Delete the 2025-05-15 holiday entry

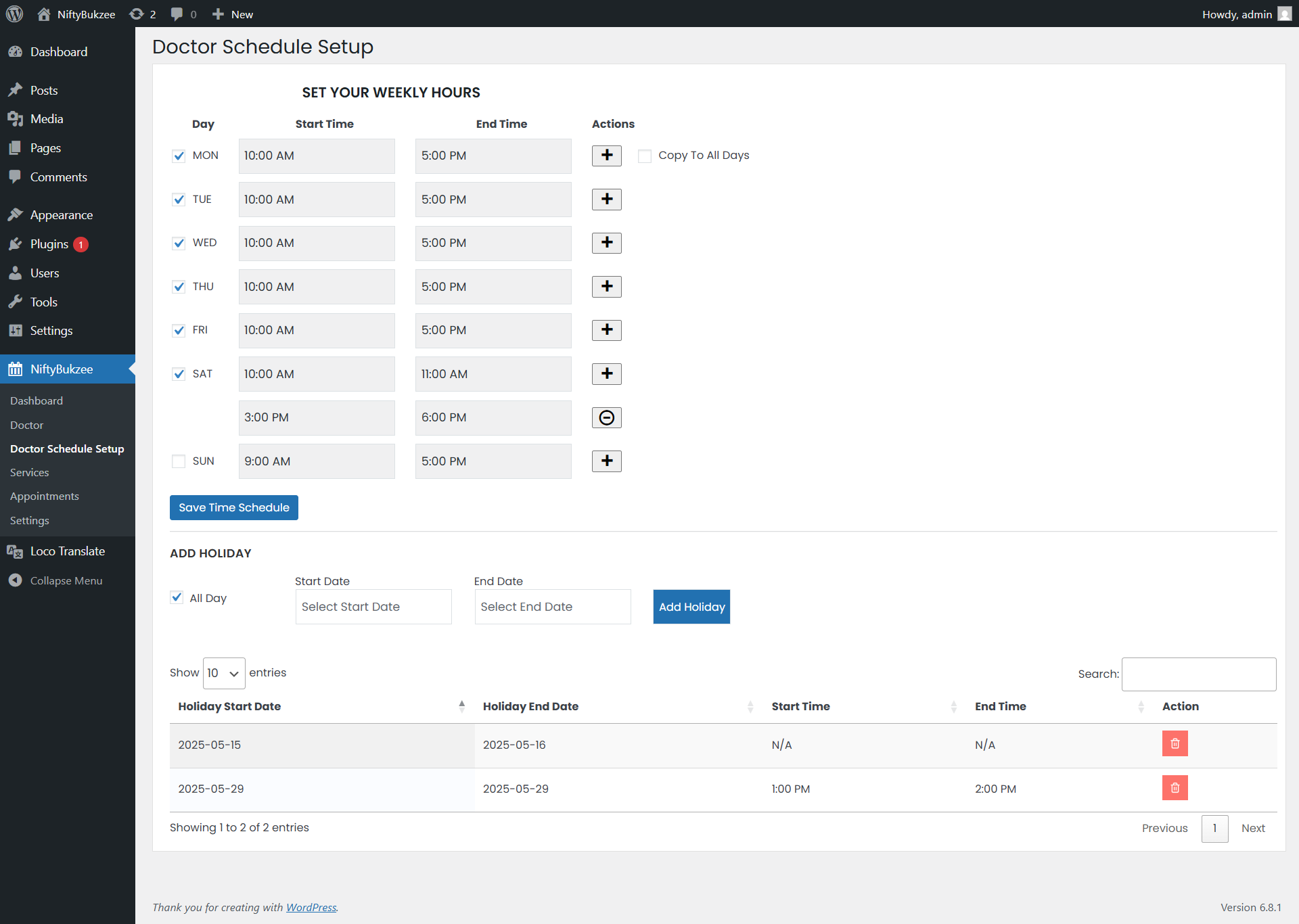pyautogui.click(x=1175, y=744)
